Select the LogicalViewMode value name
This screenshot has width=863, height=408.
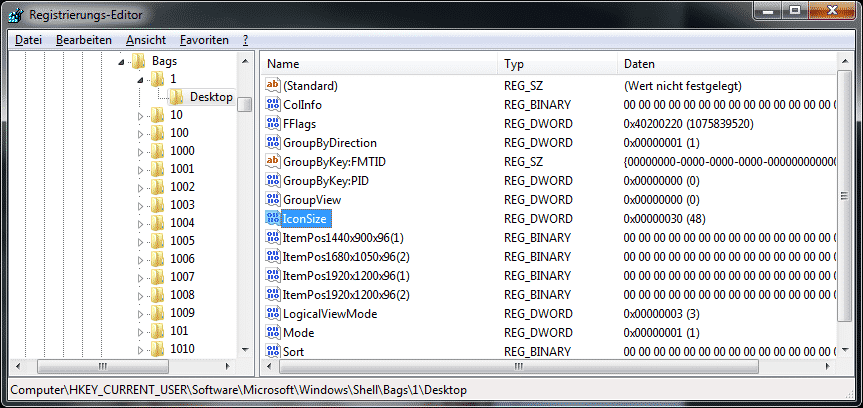[330, 313]
